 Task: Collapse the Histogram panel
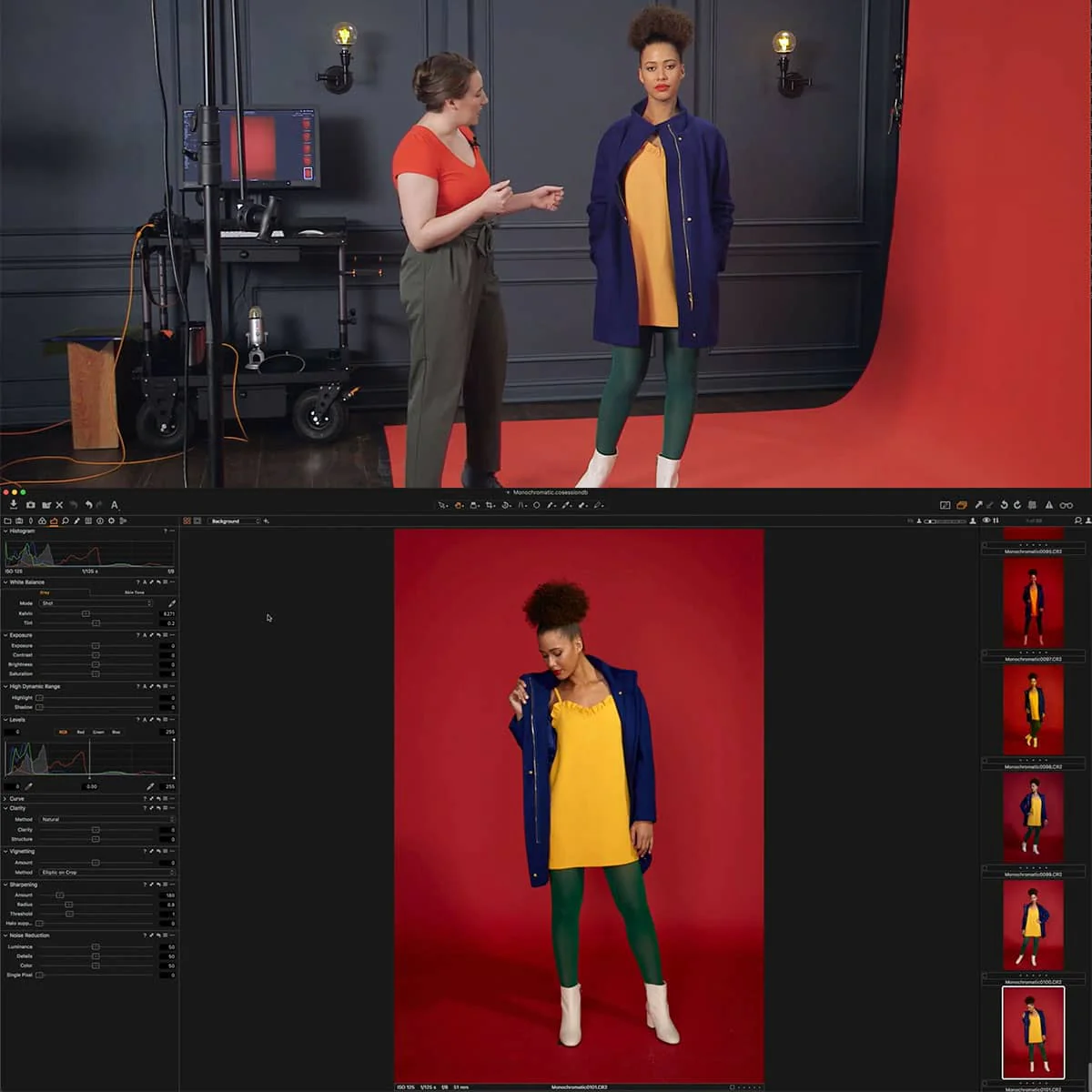5,531
